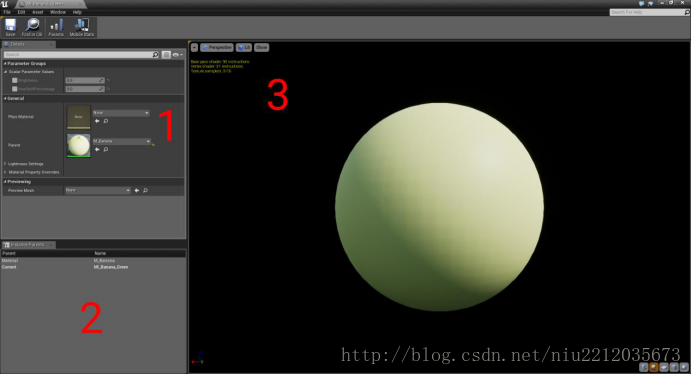Click the first blue chat icon in the title bar
The height and width of the screenshot is (375, 692).
click(x=641, y=4)
